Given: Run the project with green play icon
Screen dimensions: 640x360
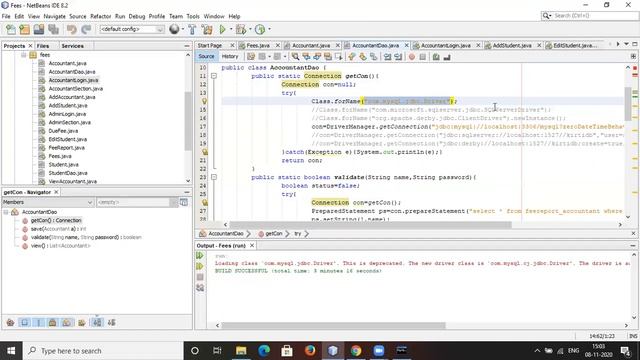Looking at the screenshot, I should point(222,29).
